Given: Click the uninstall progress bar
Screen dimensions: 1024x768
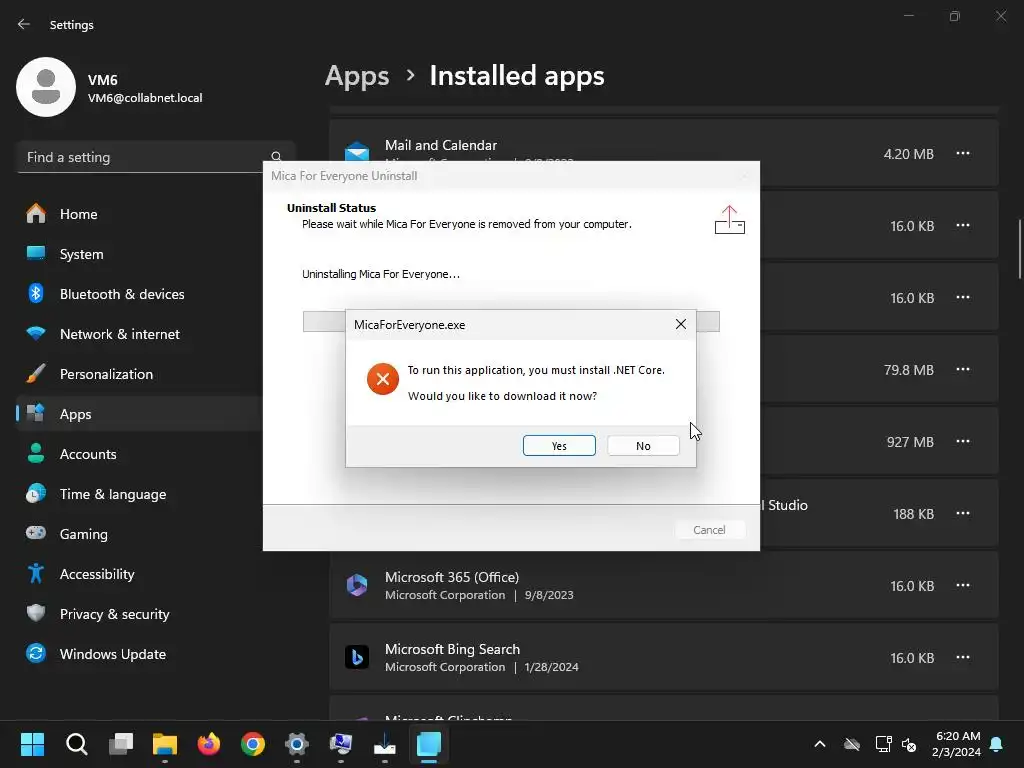Looking at the screenshot, I should [x=511, y=321].
